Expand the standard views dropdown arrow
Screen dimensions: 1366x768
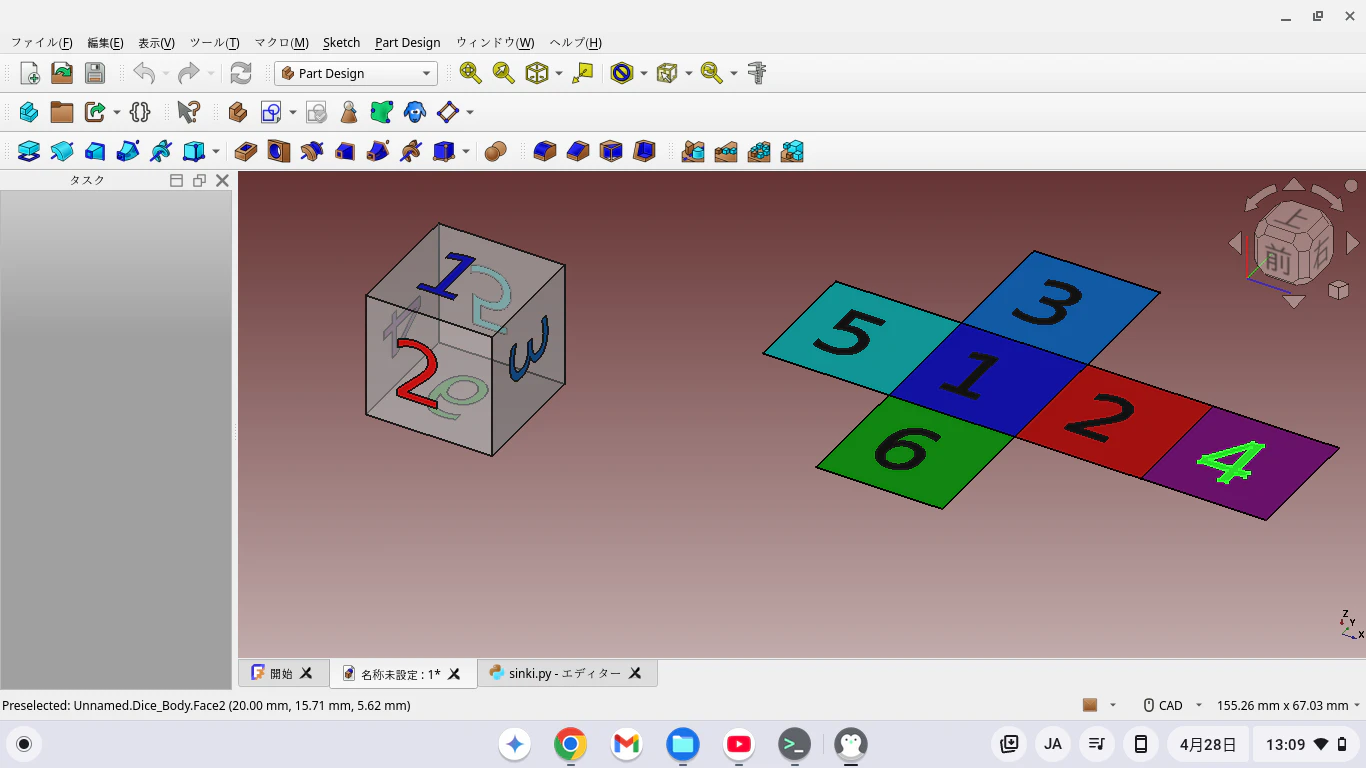pyautogui.click(x=559, y=73)
